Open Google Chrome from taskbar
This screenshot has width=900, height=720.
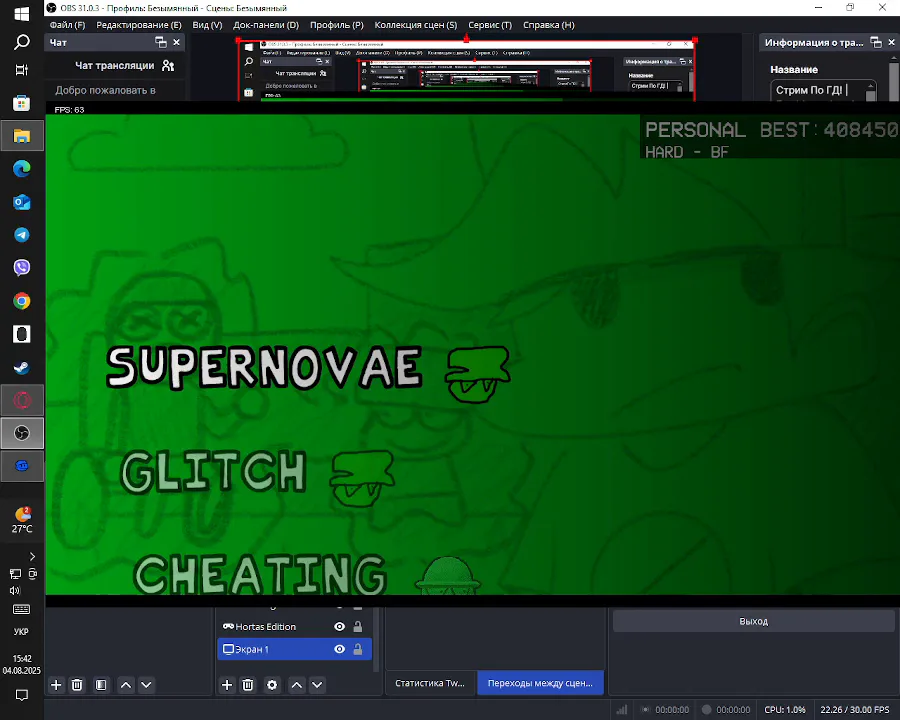click(x=22, y=301)
